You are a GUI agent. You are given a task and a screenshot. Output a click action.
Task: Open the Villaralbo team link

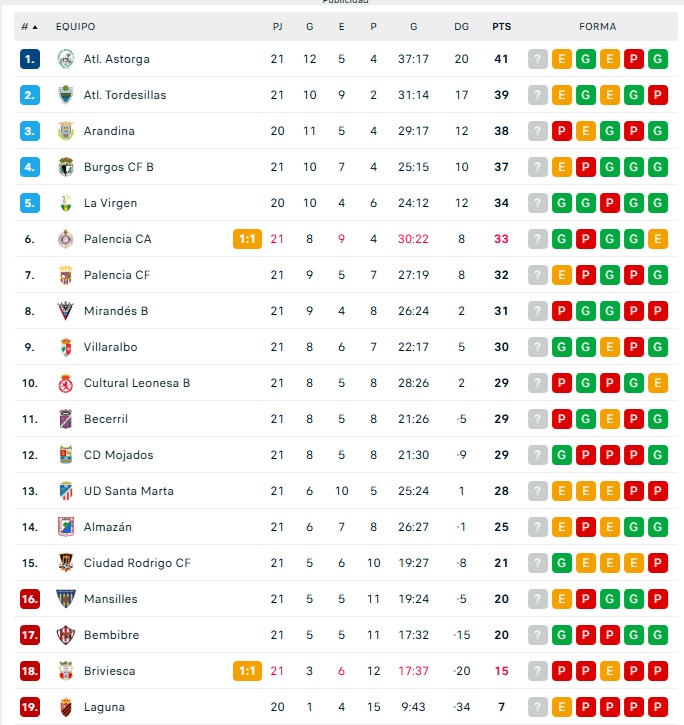pyautogui.click(x=110, y=347)
